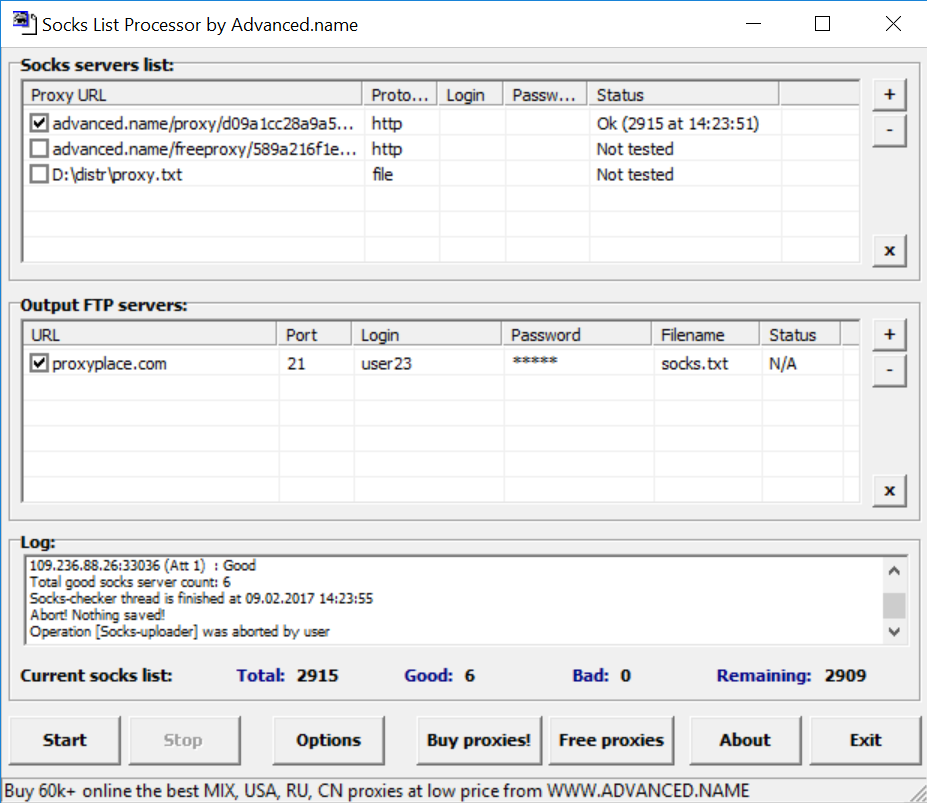Click the Passw... column header
Image resolution: width=927 pixels, height=803 pixels.
545,95
